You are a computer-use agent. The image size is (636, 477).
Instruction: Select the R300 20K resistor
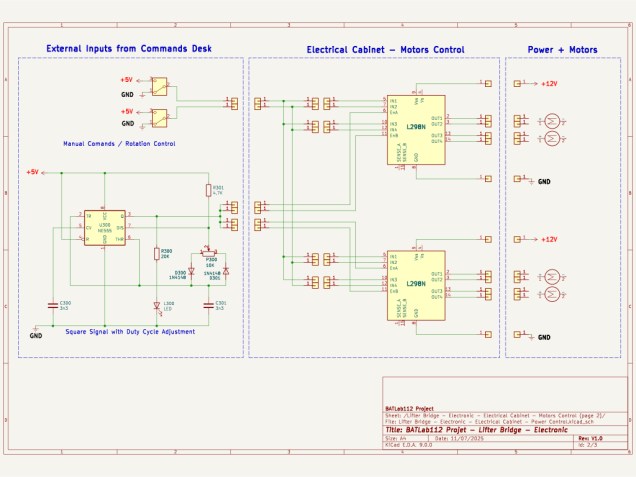[156, 254]
